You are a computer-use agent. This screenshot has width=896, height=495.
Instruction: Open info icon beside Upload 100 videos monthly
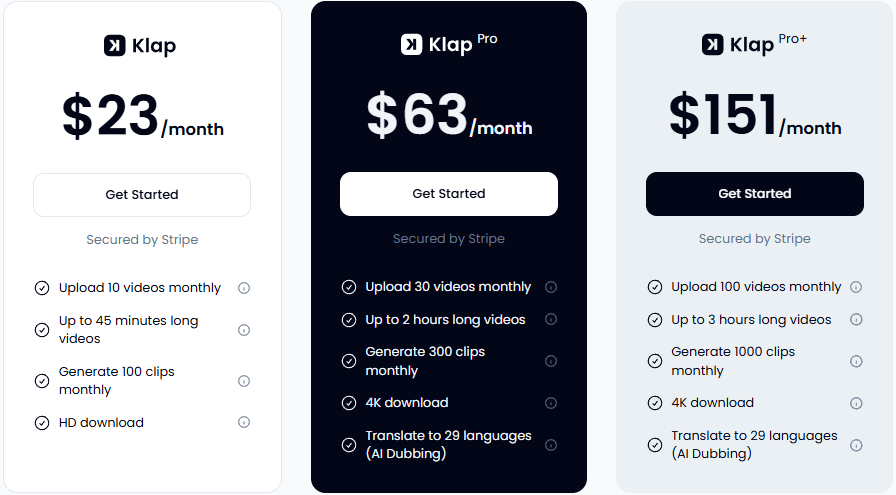[856, 287]
